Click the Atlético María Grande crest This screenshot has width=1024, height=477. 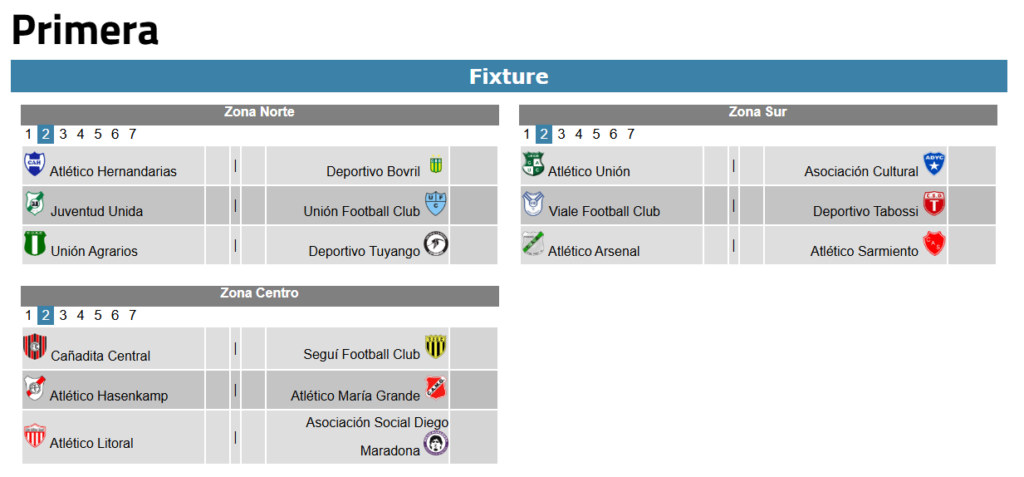pyautogui.click(x=436, y=387)
